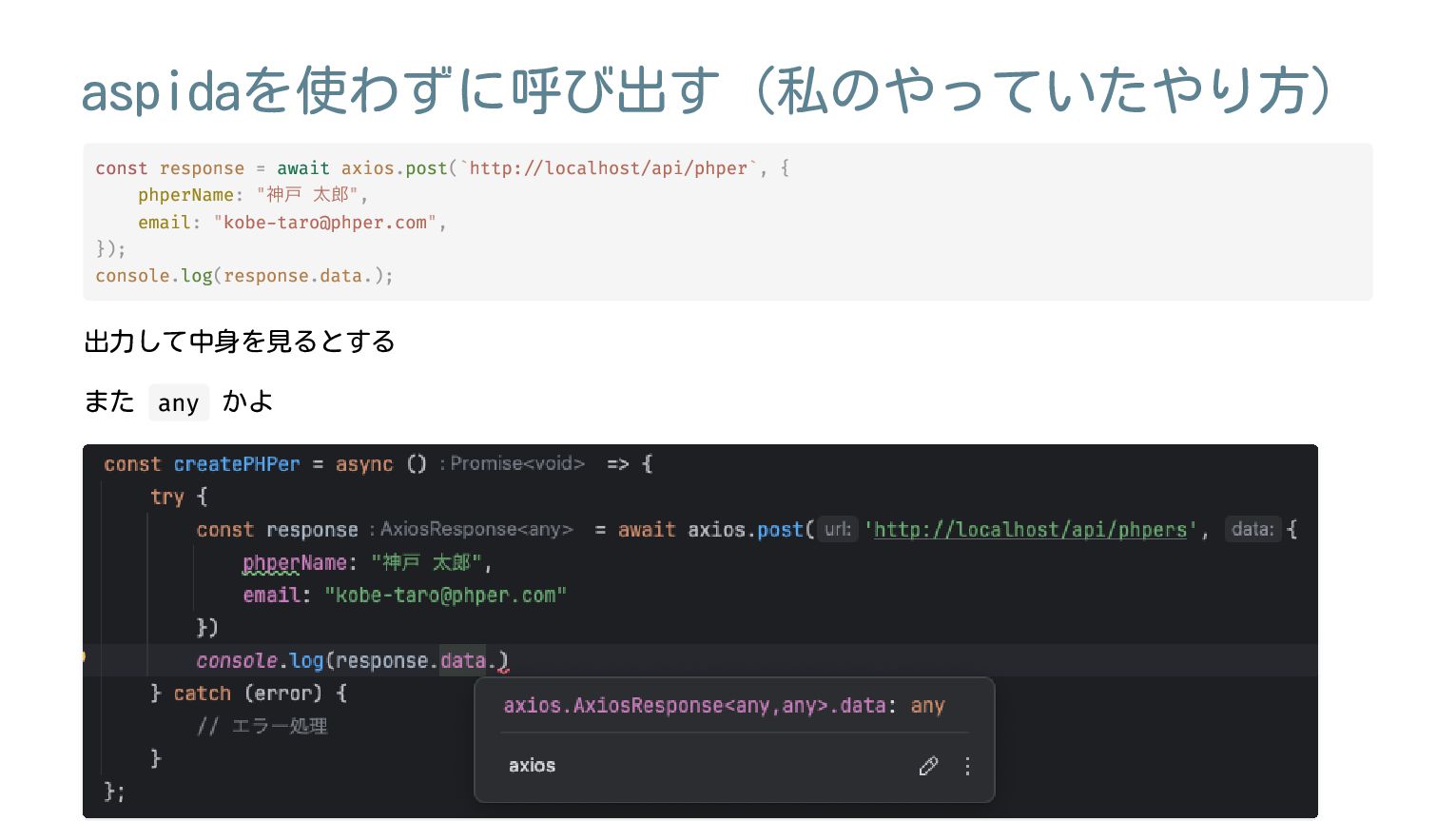Image resolution: width=1456 pixels, height=821 pixels.
Task: Click the sentence '出力して中身を見るとする'
Action: (x=240, y=342)
